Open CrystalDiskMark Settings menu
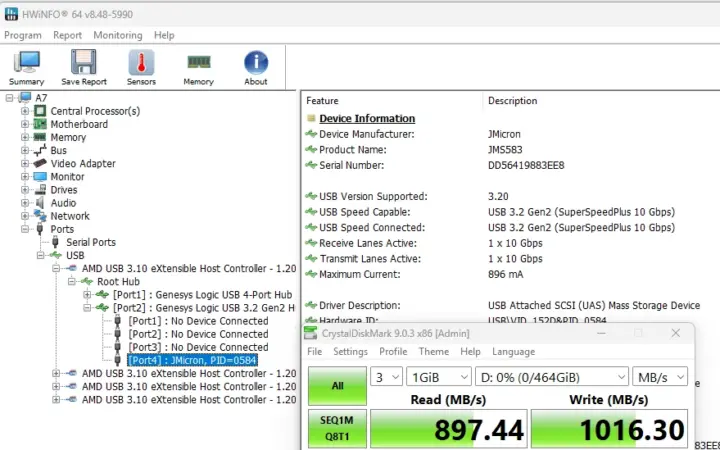Viewport: 720px width, 450px height. click(350, 351)
